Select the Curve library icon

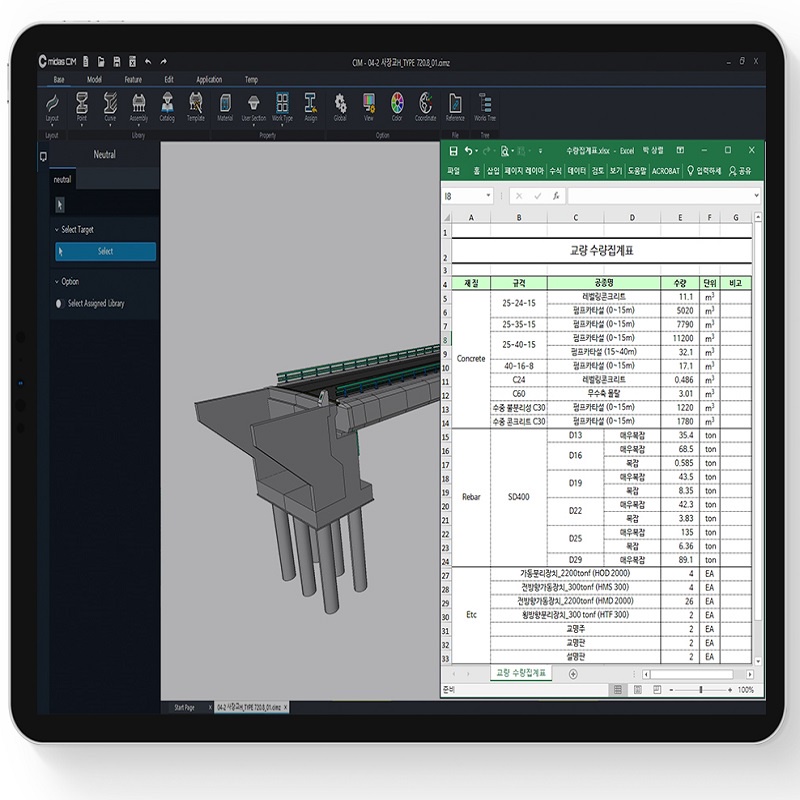(110, 108)
